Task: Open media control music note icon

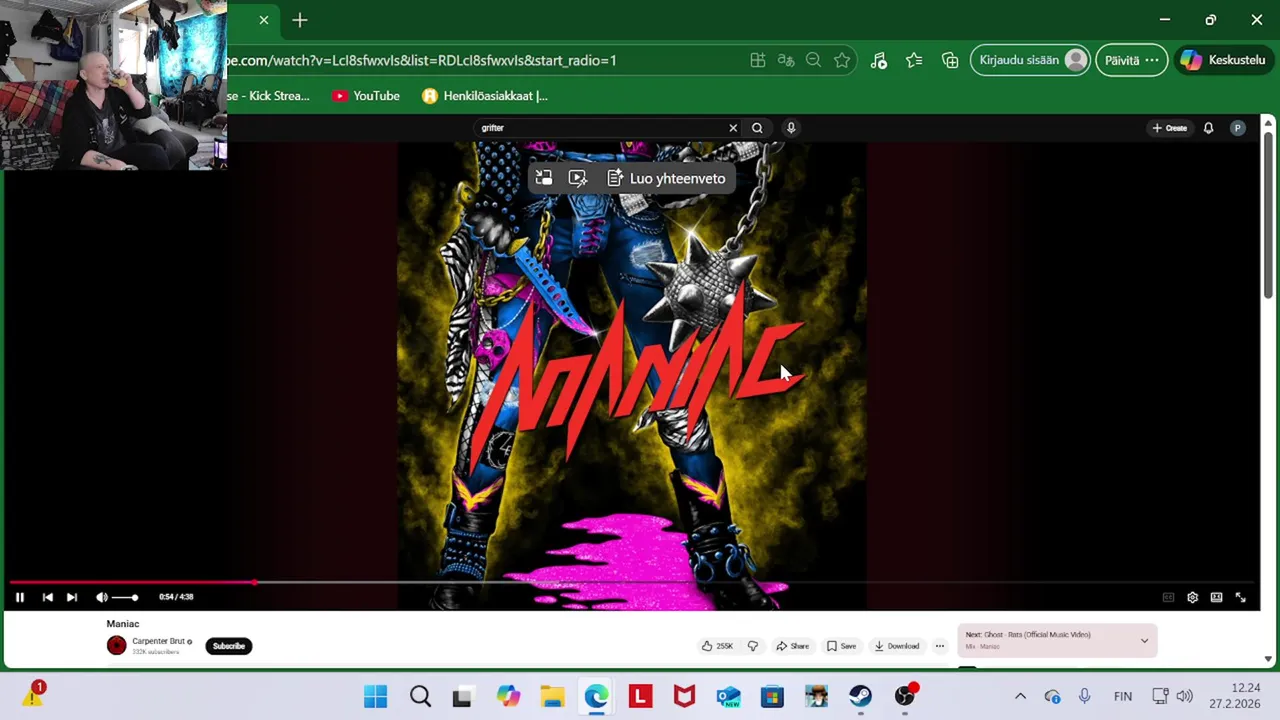Action: pos(878,60)
